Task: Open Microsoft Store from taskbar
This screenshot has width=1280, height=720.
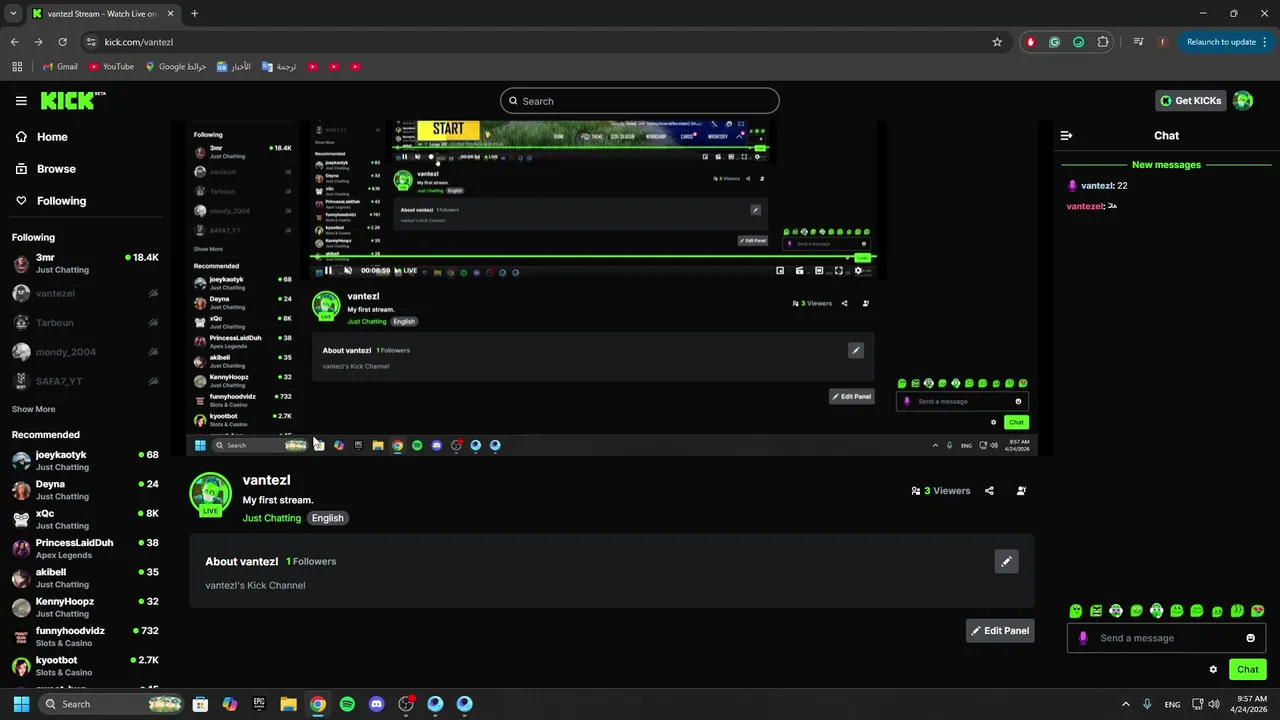Action: point(200,704)
